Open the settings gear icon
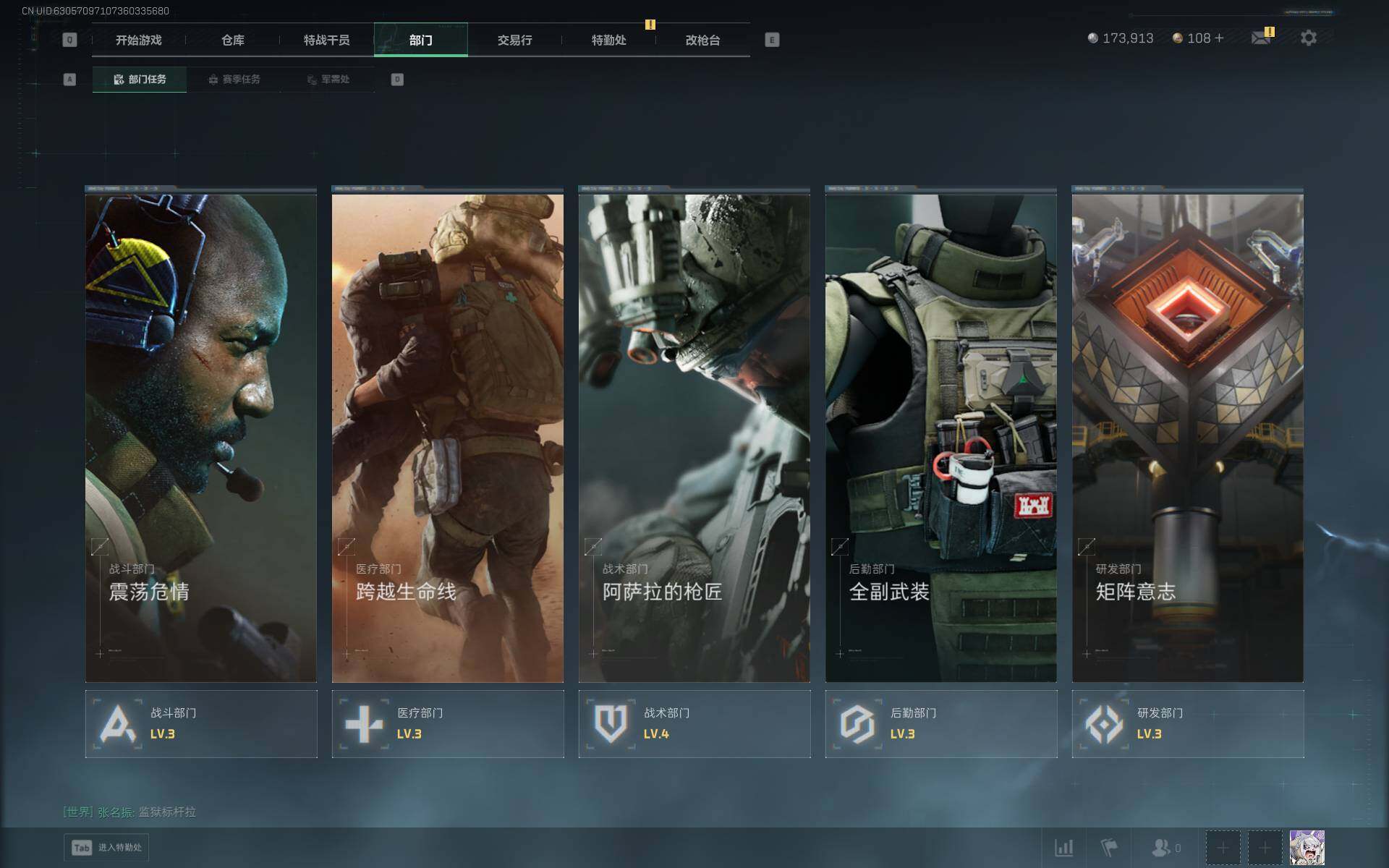Viewport: 1389px width, 868px height. 1308,38
